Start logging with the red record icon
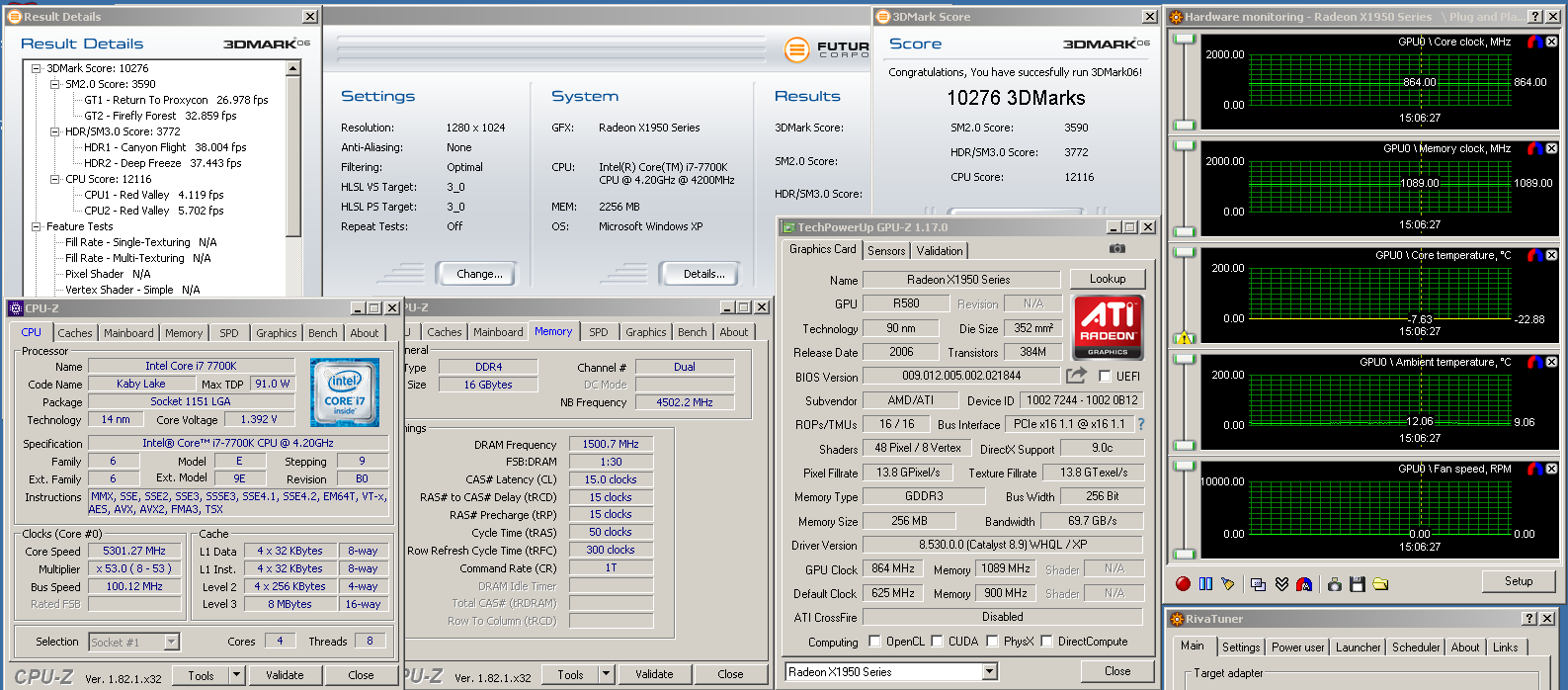This screenshot has height=690, width=1568. coord(1183,583)
